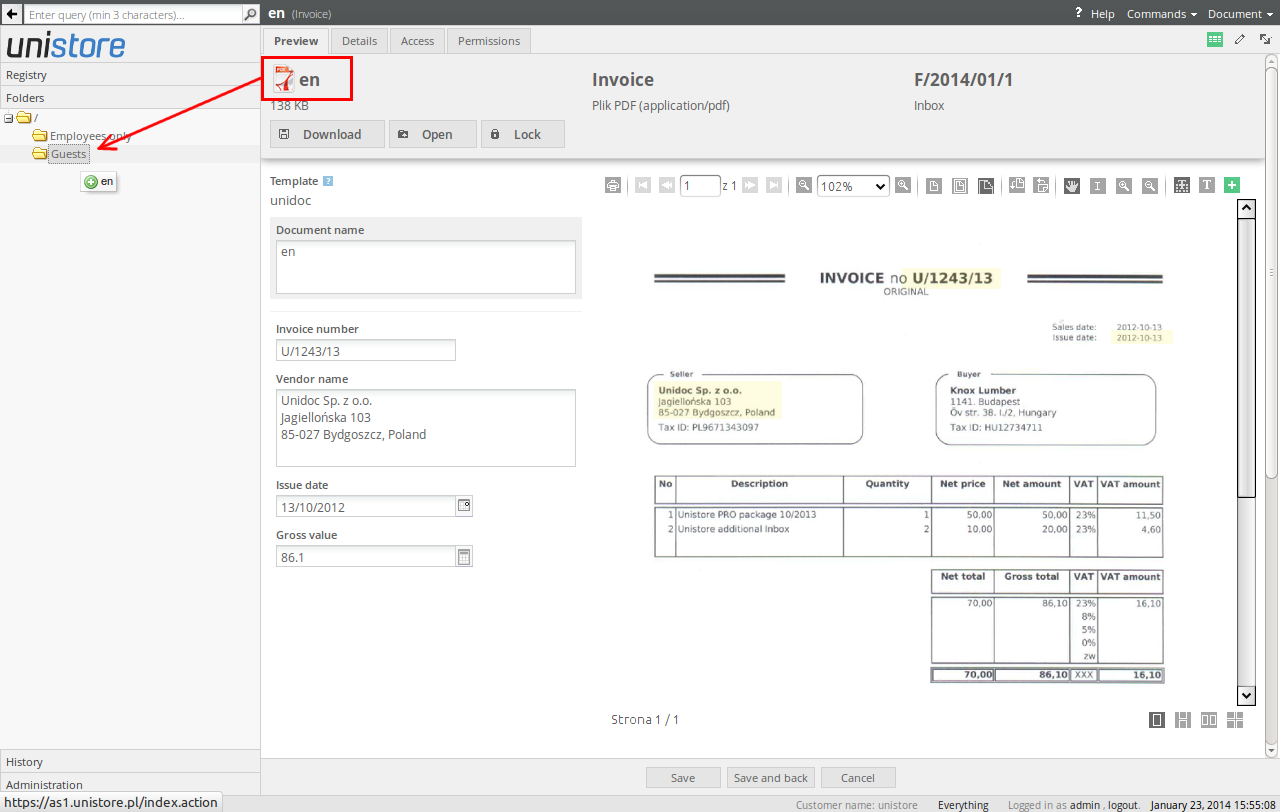Rotate the page counter-clockwise
The image size is (1280, 812).
(1017, 184)
